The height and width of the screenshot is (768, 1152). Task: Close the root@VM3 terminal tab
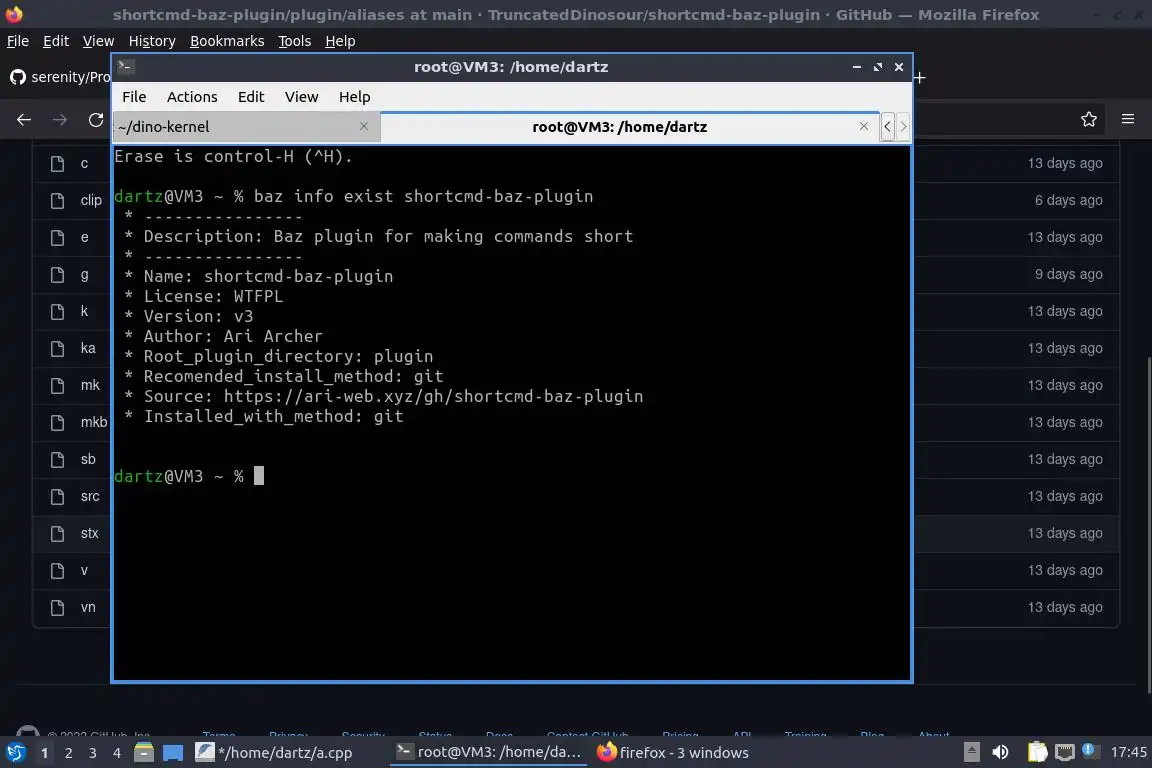point(864,126)
